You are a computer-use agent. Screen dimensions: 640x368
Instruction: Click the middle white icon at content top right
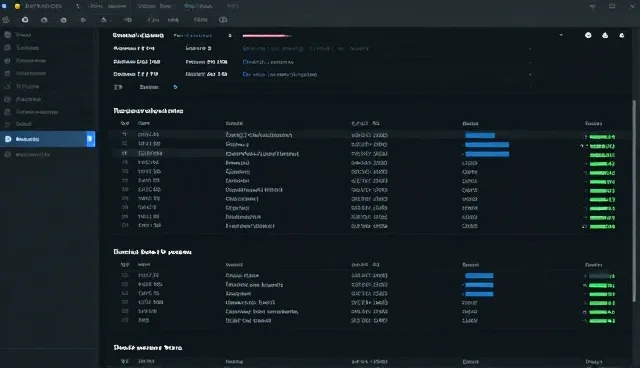click(x=605, y=35)
